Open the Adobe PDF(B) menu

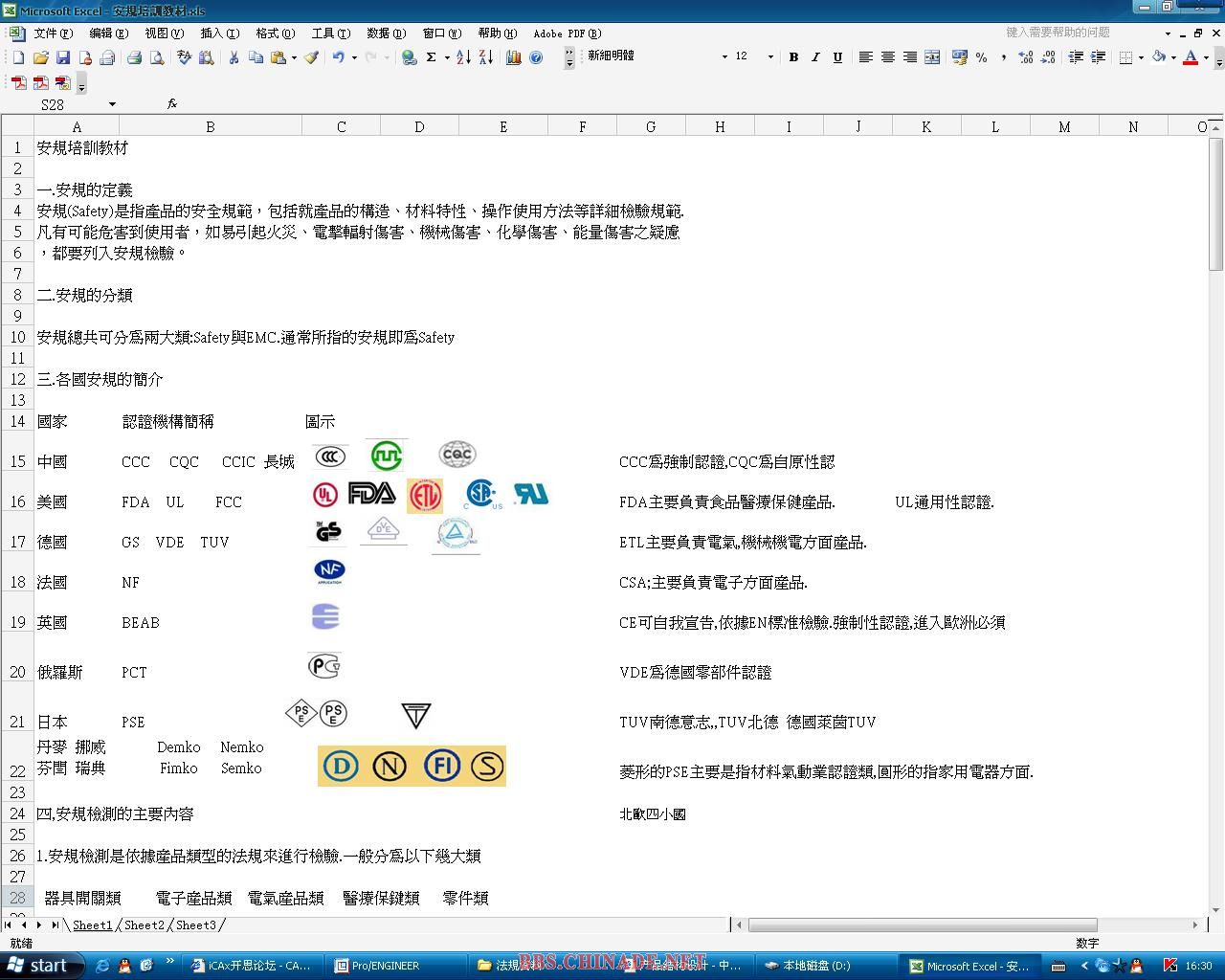[568, 33]
